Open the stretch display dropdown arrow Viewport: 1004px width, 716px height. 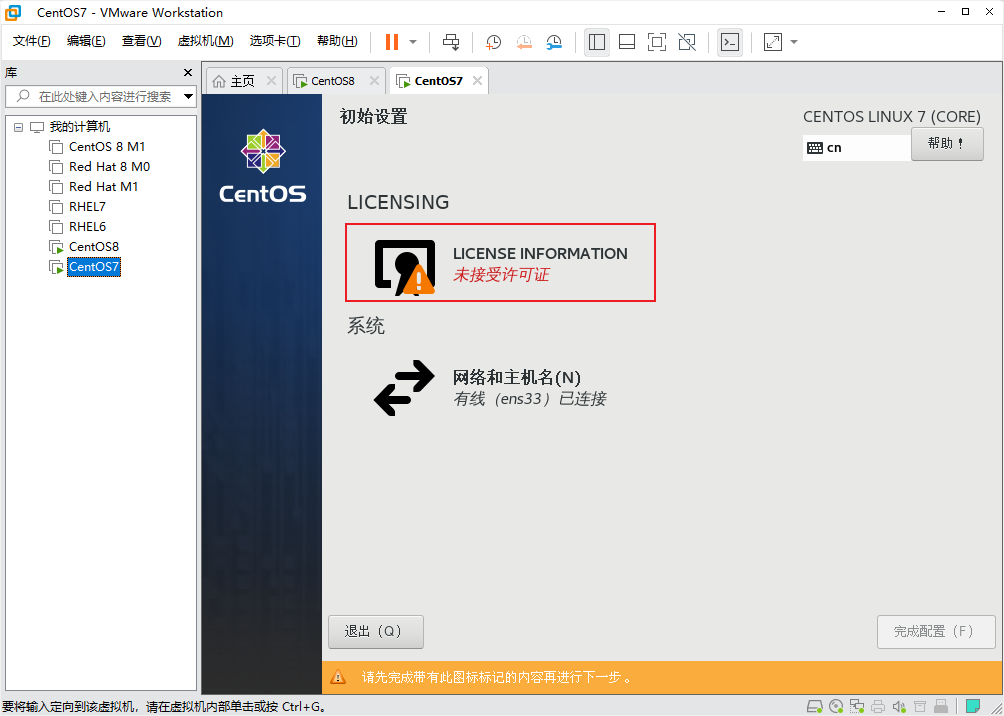pos(794,42)
